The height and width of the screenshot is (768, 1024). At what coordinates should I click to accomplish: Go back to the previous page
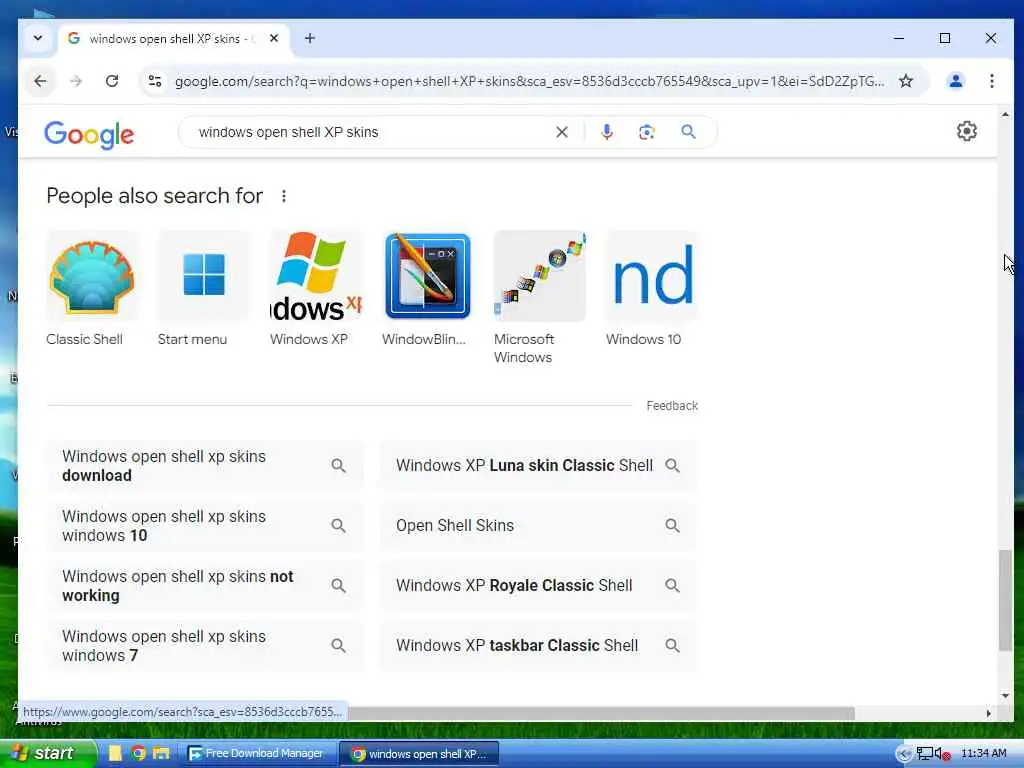click(40, 81)
